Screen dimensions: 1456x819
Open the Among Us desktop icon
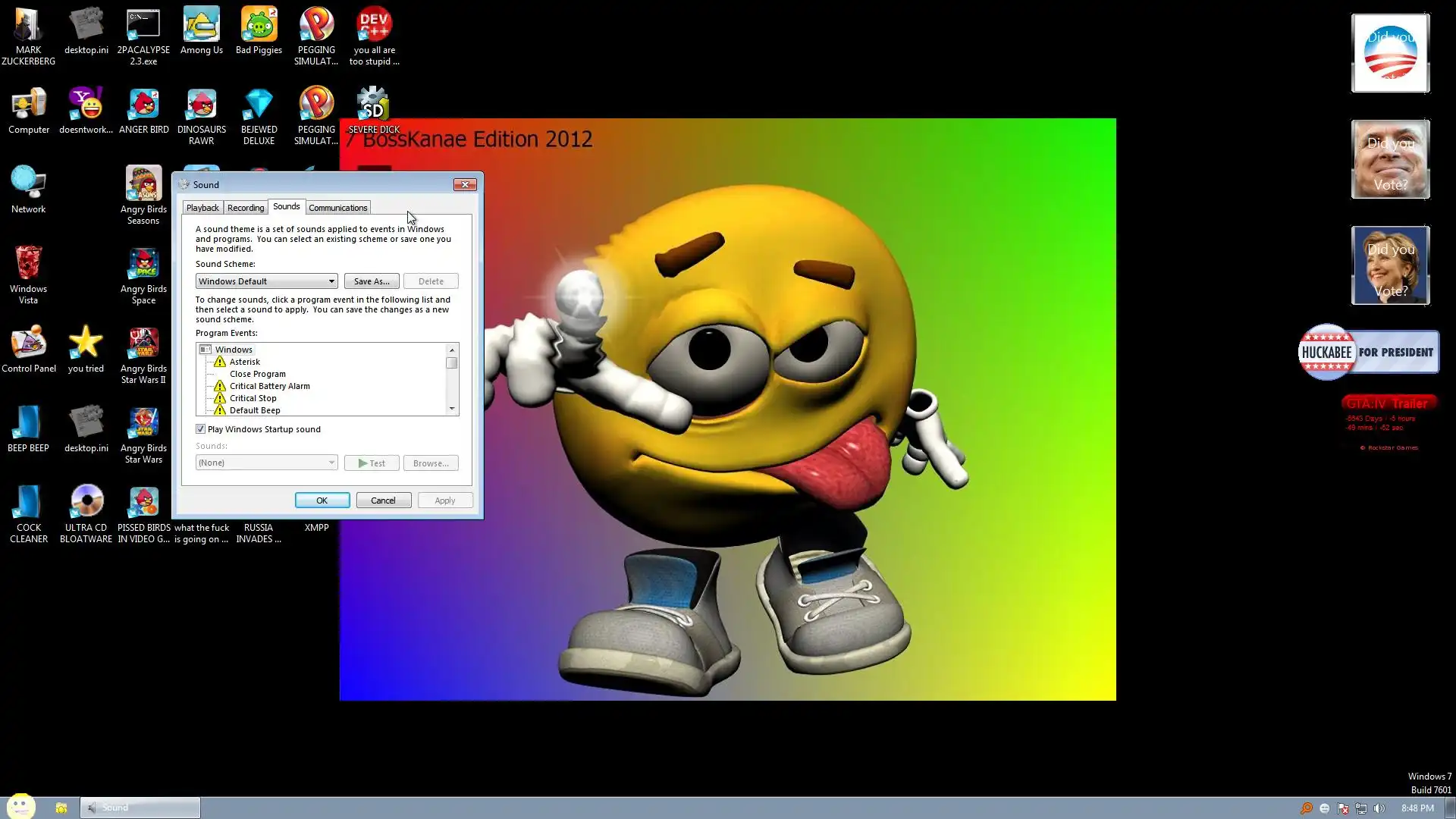tap(201, 27)
